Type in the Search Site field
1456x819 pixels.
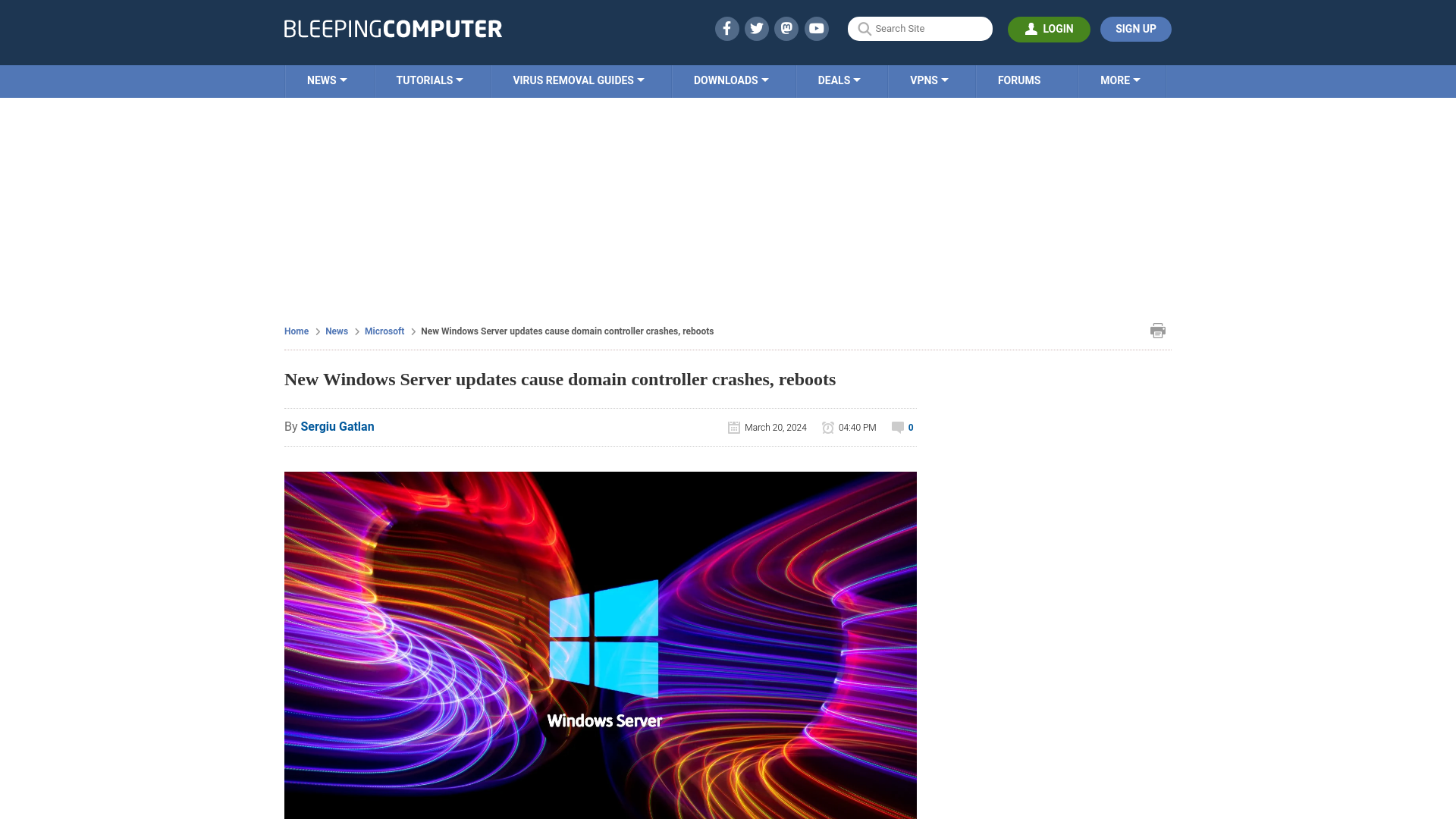(x=920, y=29)
